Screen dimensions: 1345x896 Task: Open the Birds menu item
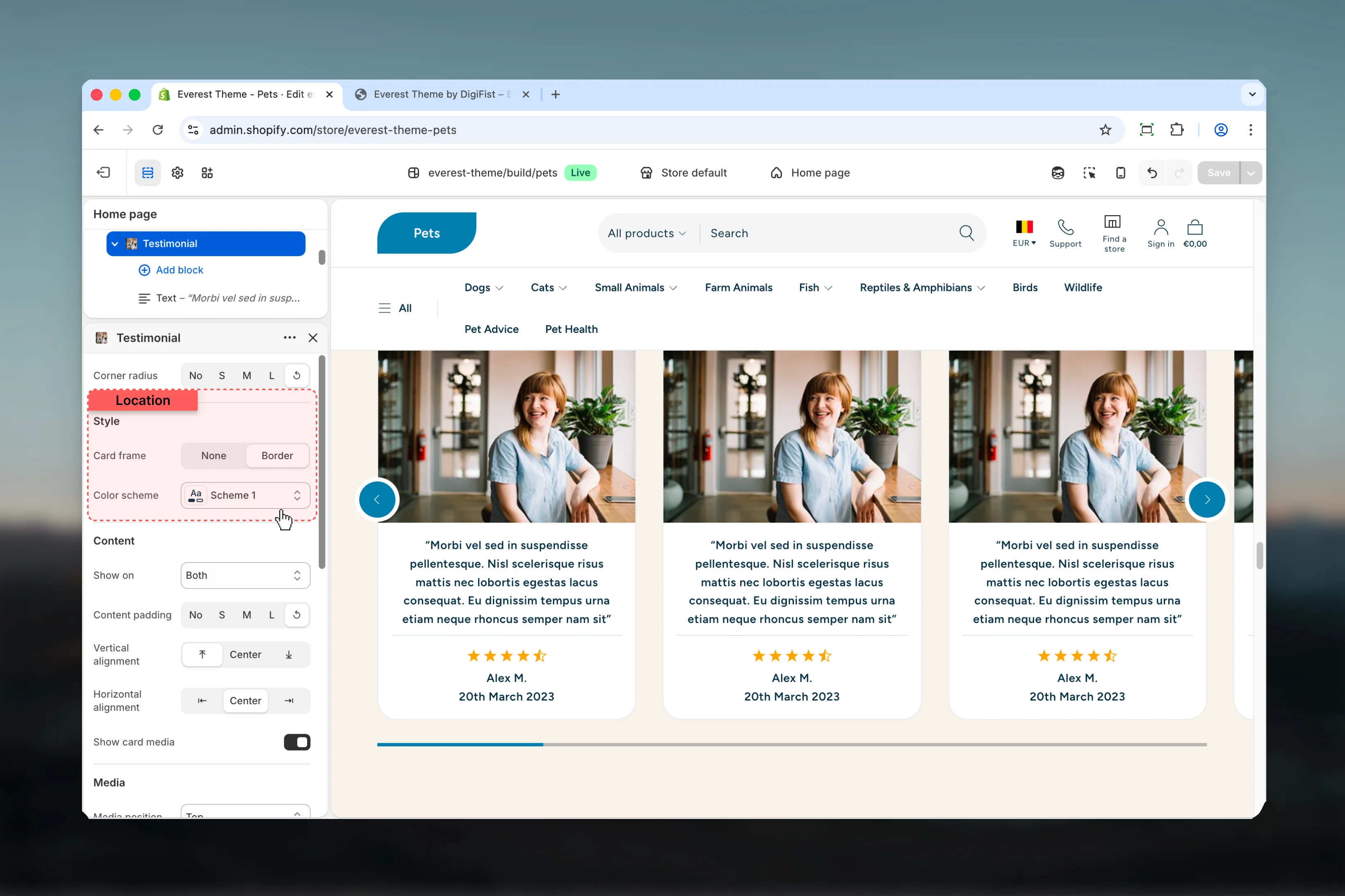point(1025,287)
